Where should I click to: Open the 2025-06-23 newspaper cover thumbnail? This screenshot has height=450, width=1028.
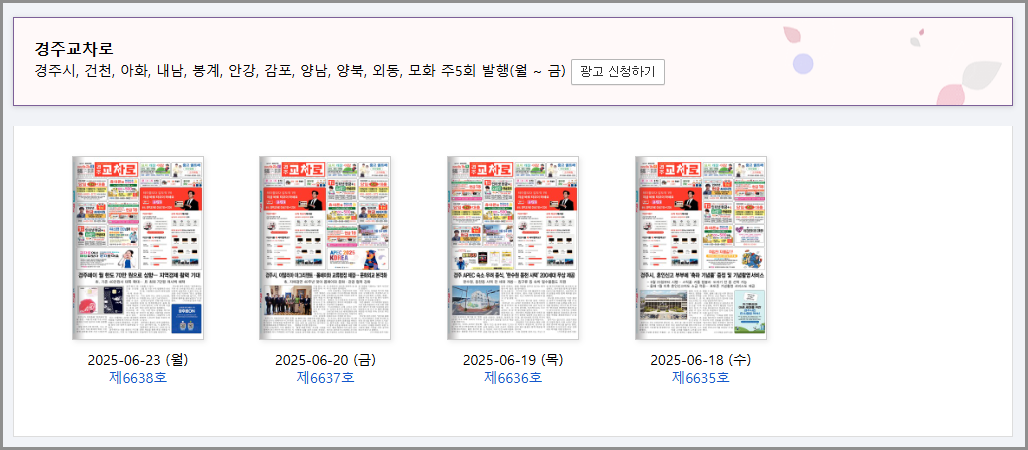[x=138, y=248]
